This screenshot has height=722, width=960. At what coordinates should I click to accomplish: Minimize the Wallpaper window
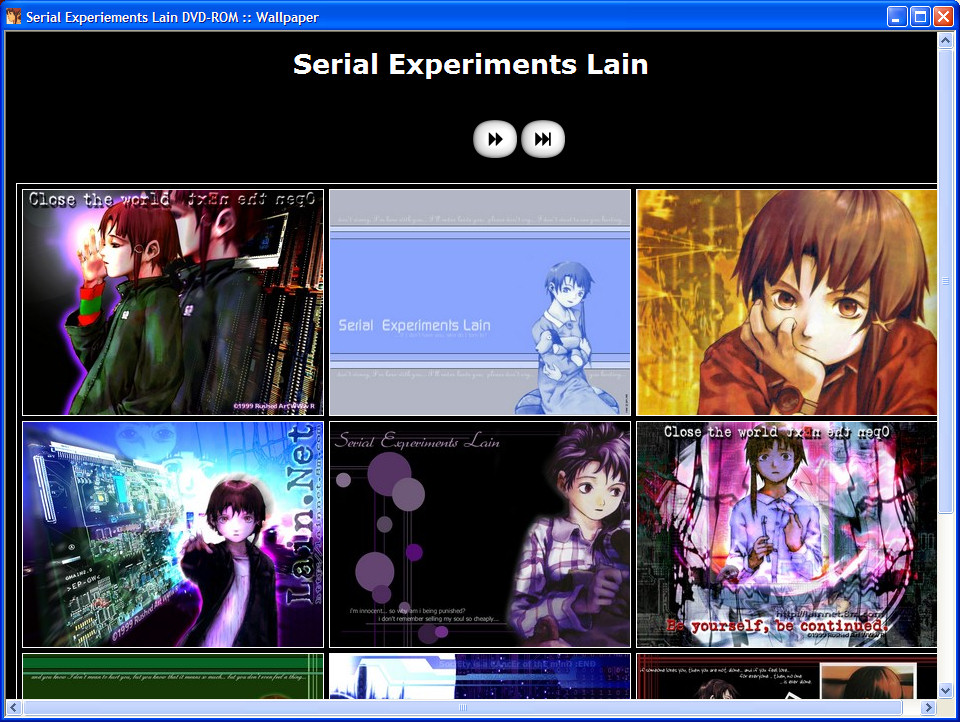click(897, 16)
